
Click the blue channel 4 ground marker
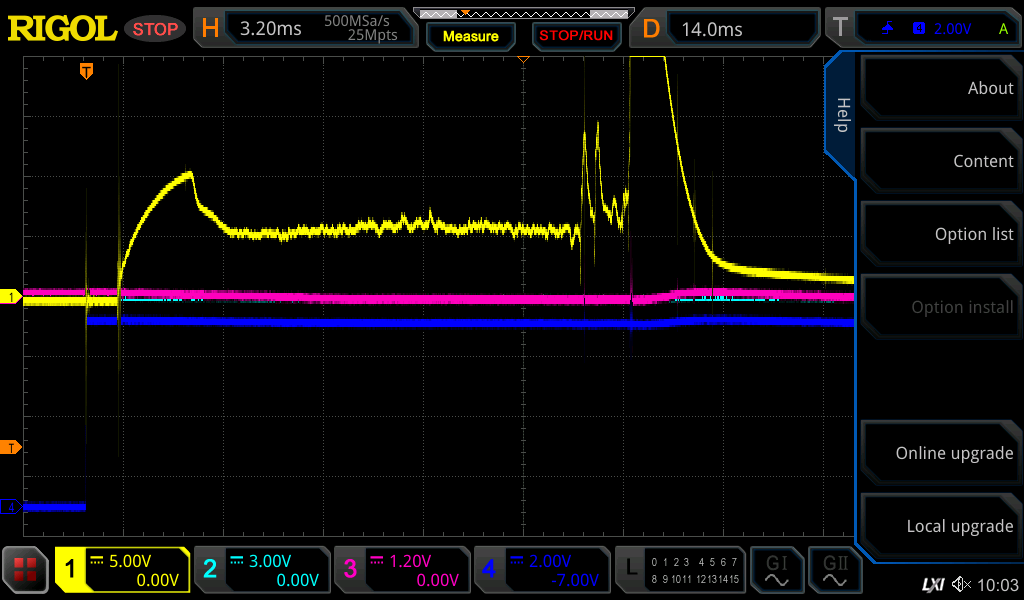point(11,507)
